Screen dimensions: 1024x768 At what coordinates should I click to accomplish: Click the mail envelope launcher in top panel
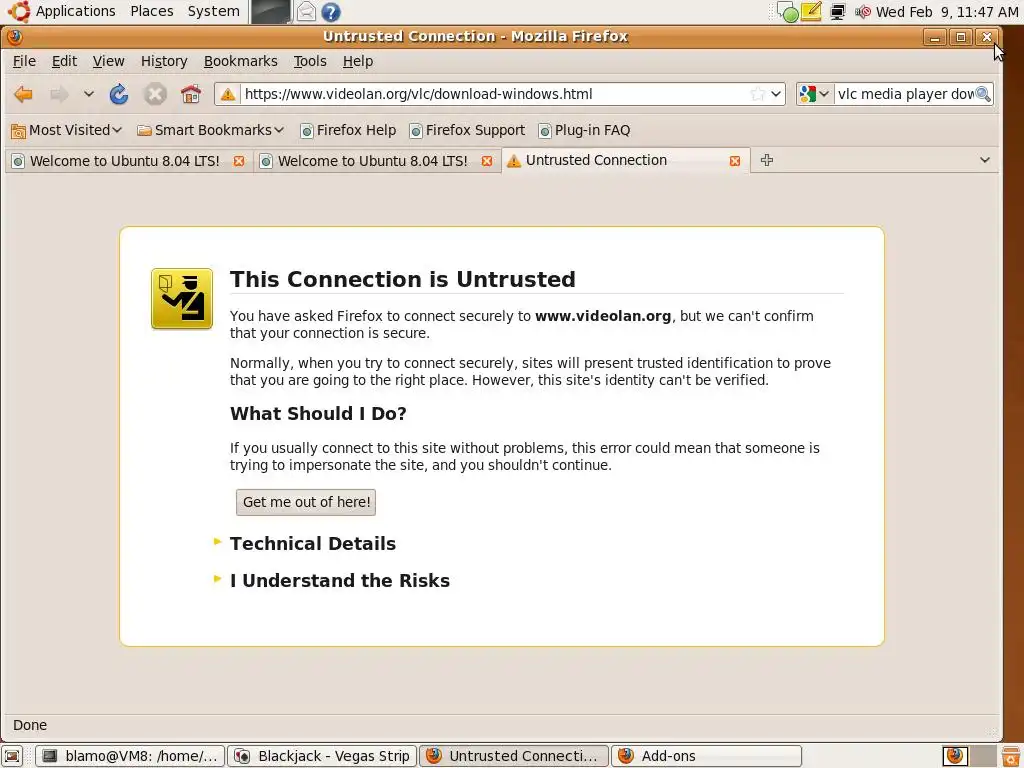(x=306, y=12)
